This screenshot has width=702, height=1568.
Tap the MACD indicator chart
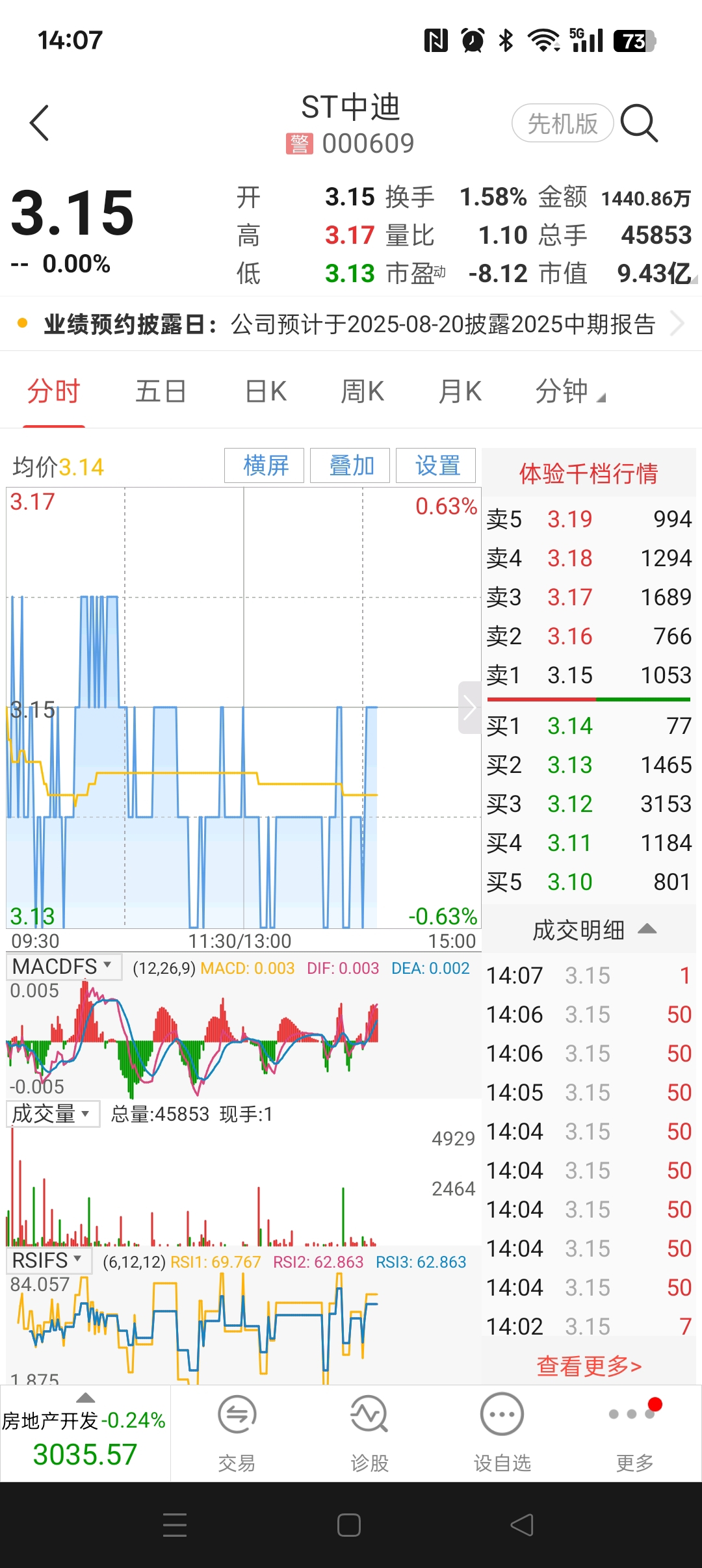244,1039
